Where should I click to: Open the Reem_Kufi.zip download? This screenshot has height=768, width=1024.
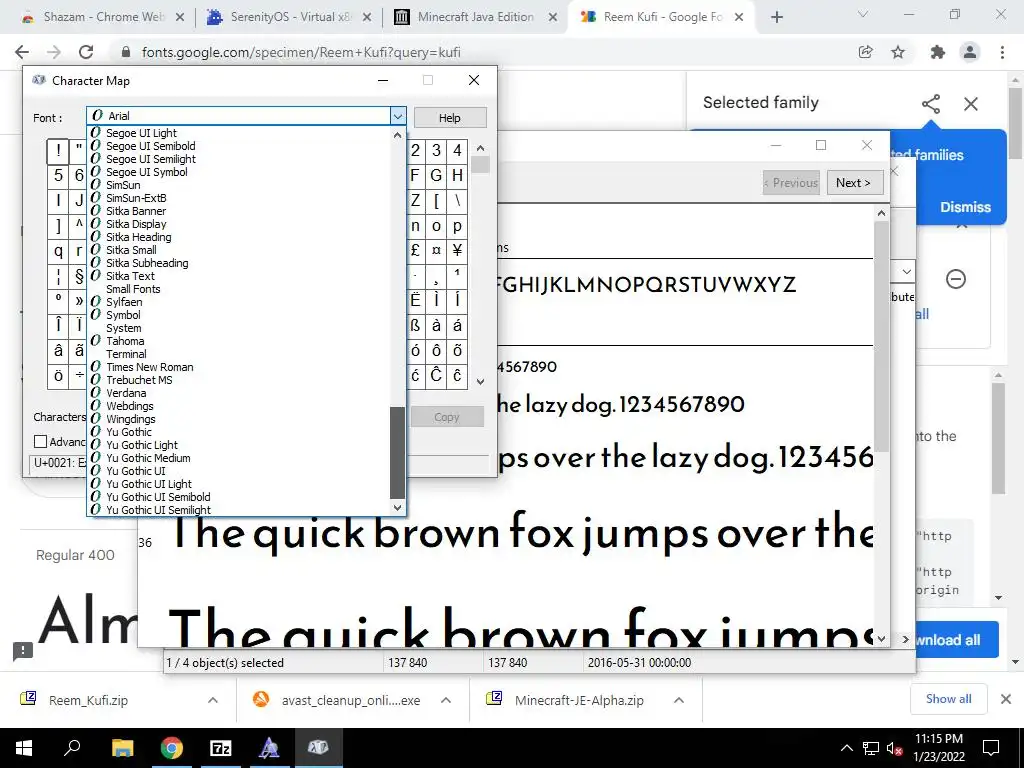[x=88, y=700]
